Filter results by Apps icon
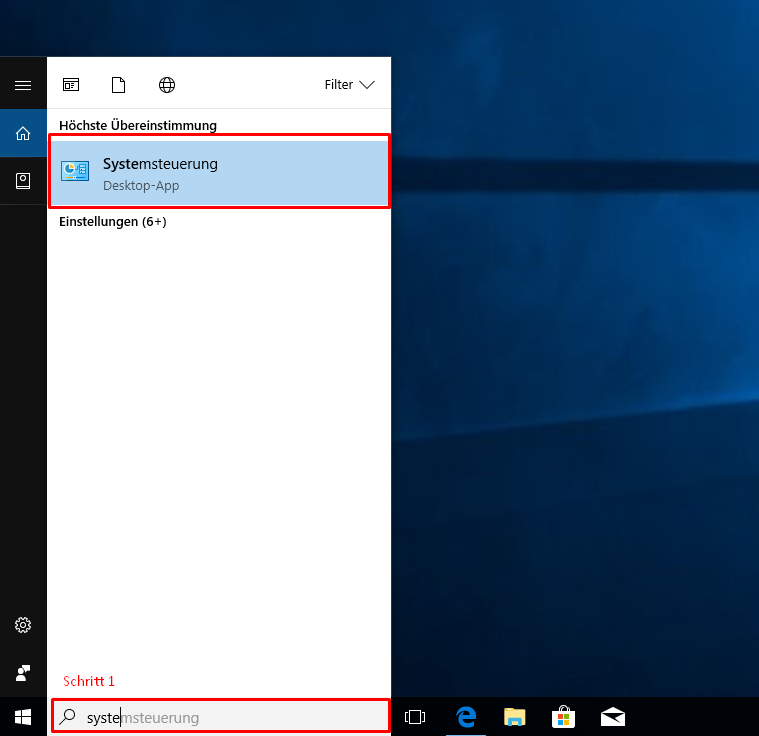Viewport: 759px width, 736px height. (x=71, y=85)
